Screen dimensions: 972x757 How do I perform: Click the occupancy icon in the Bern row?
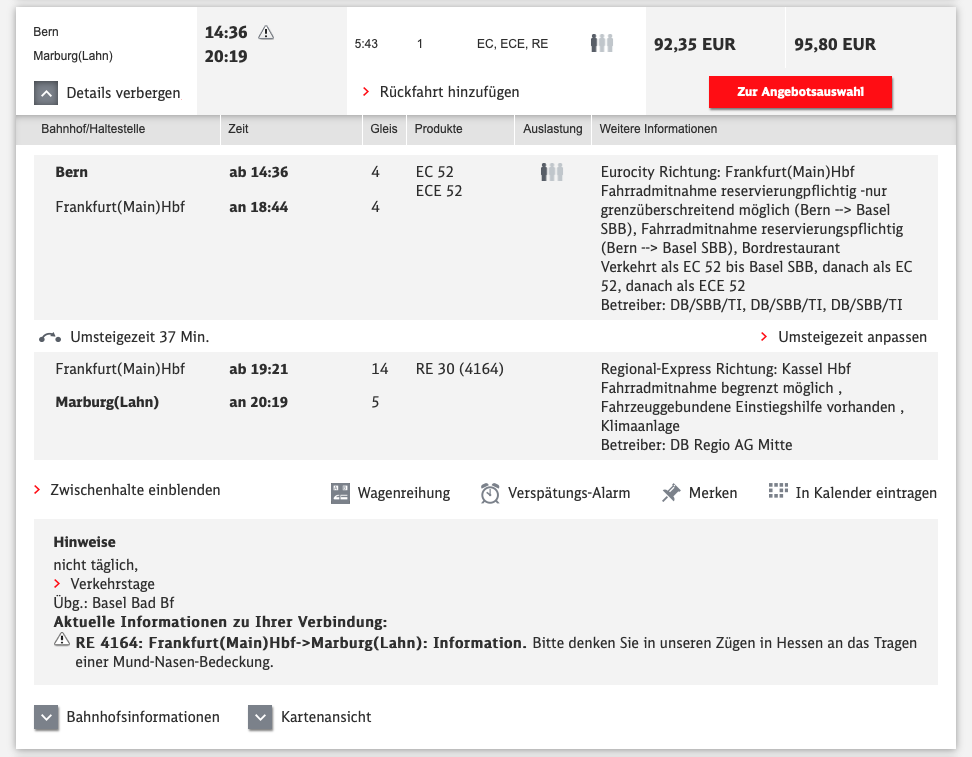pos(552,172)
